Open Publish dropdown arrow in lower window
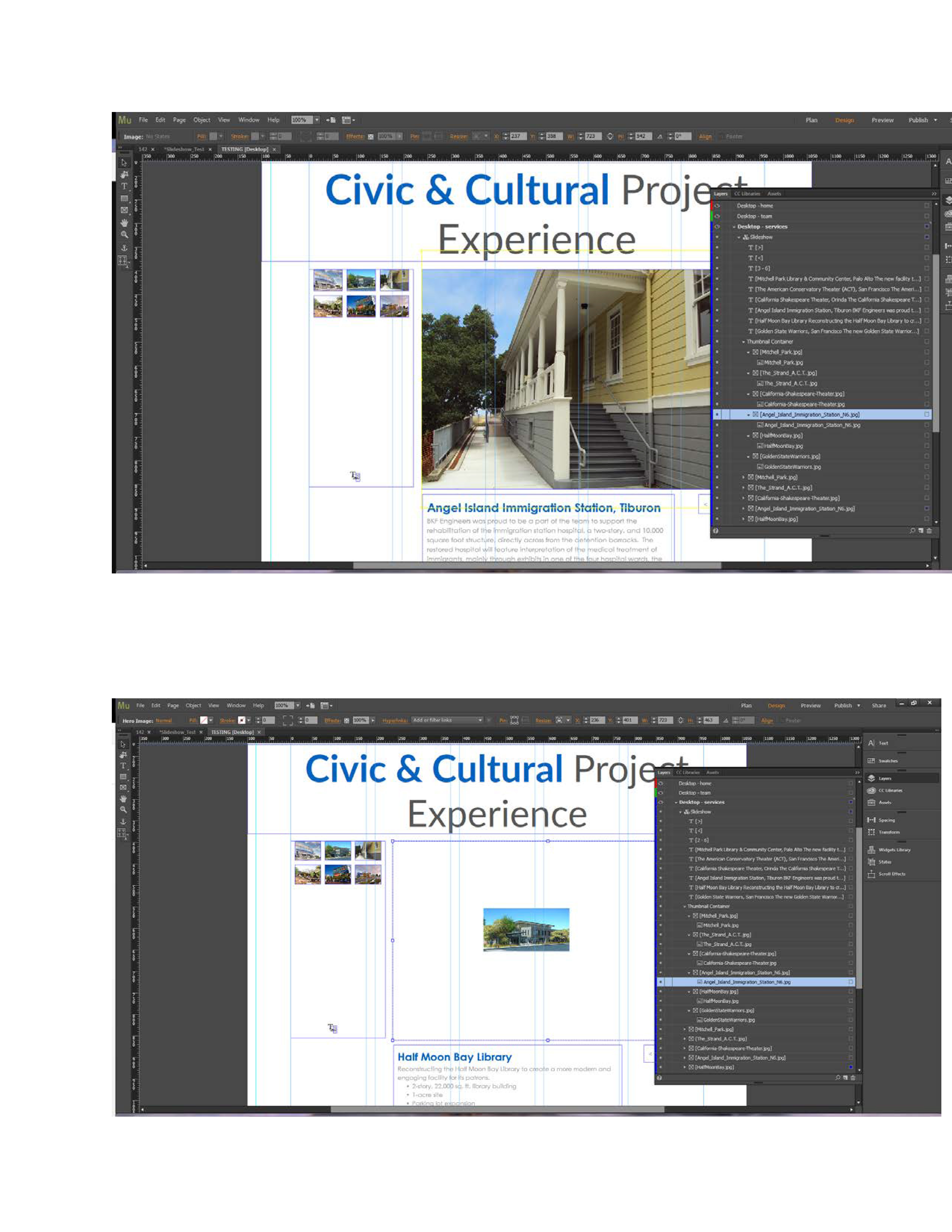This screenshot has width=952, height=1232. pyautogui.click(x=859, y=706)
